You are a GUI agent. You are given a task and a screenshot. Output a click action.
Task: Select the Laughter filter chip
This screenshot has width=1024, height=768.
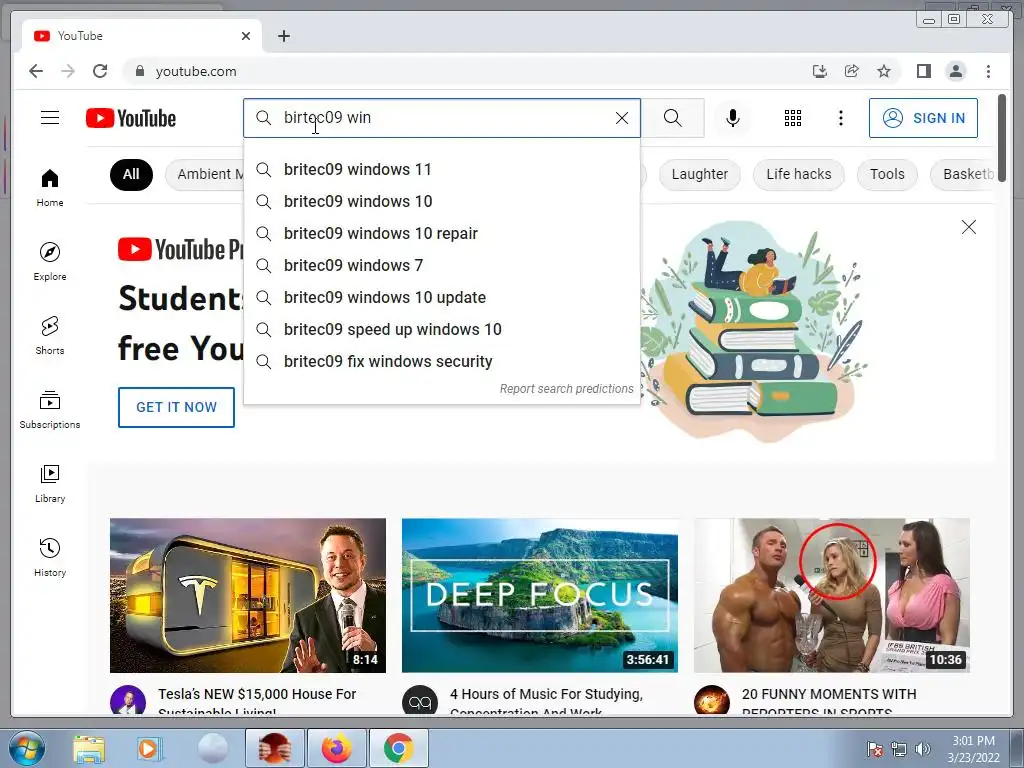pos(699,174)
